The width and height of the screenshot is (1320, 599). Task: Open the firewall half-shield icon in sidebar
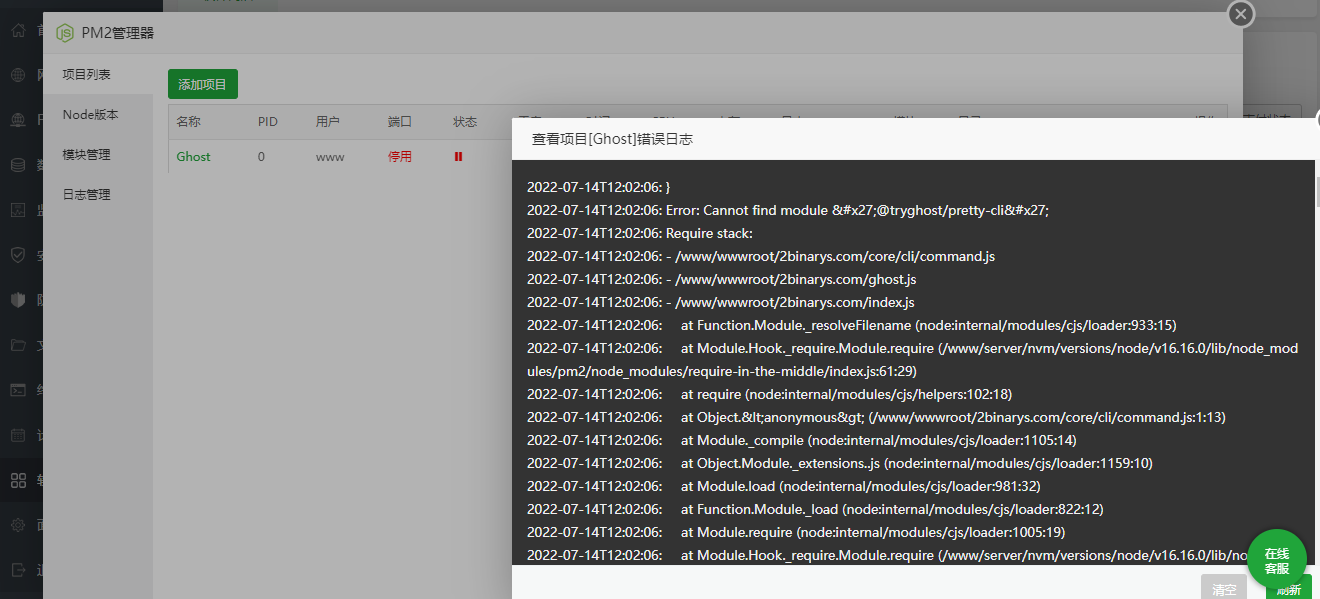[x=18, y=300]
